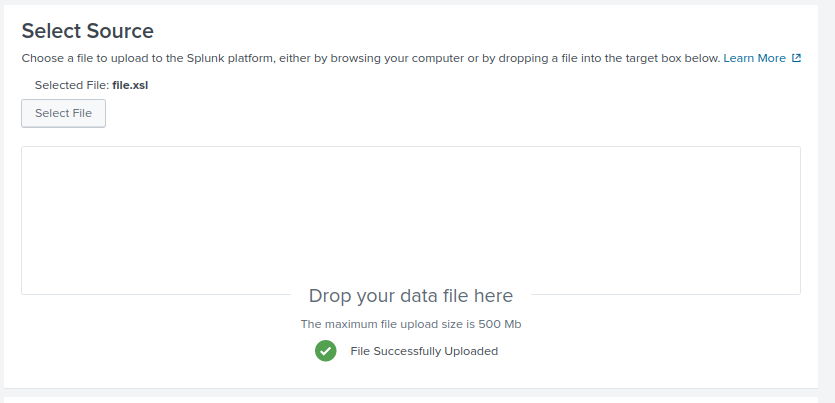Click the external link icon beside Learn More

pos(797,58)
